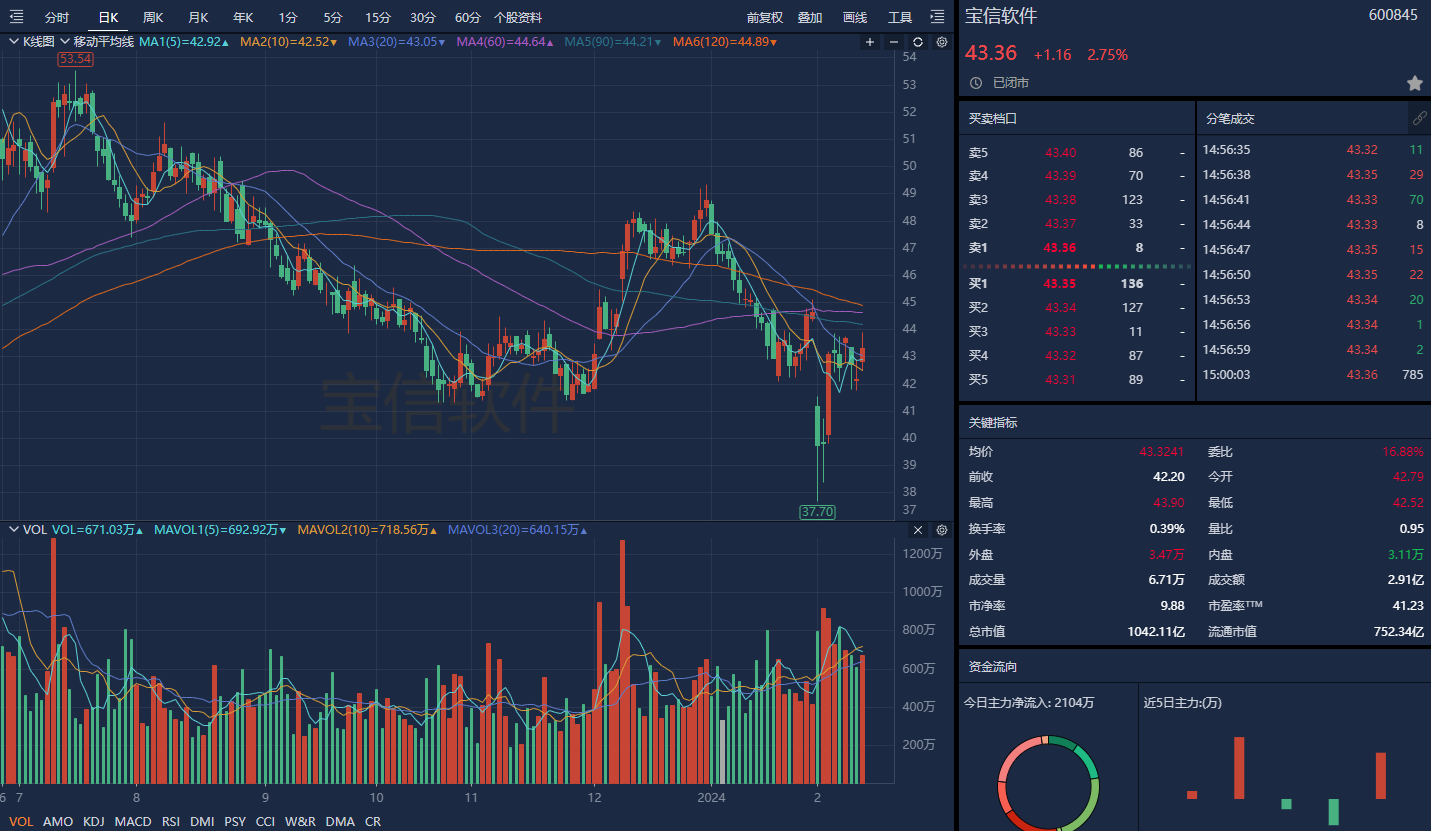Collapse the right panel using top-right icon
The image size is (1431, 831).
tap(937, 17)
